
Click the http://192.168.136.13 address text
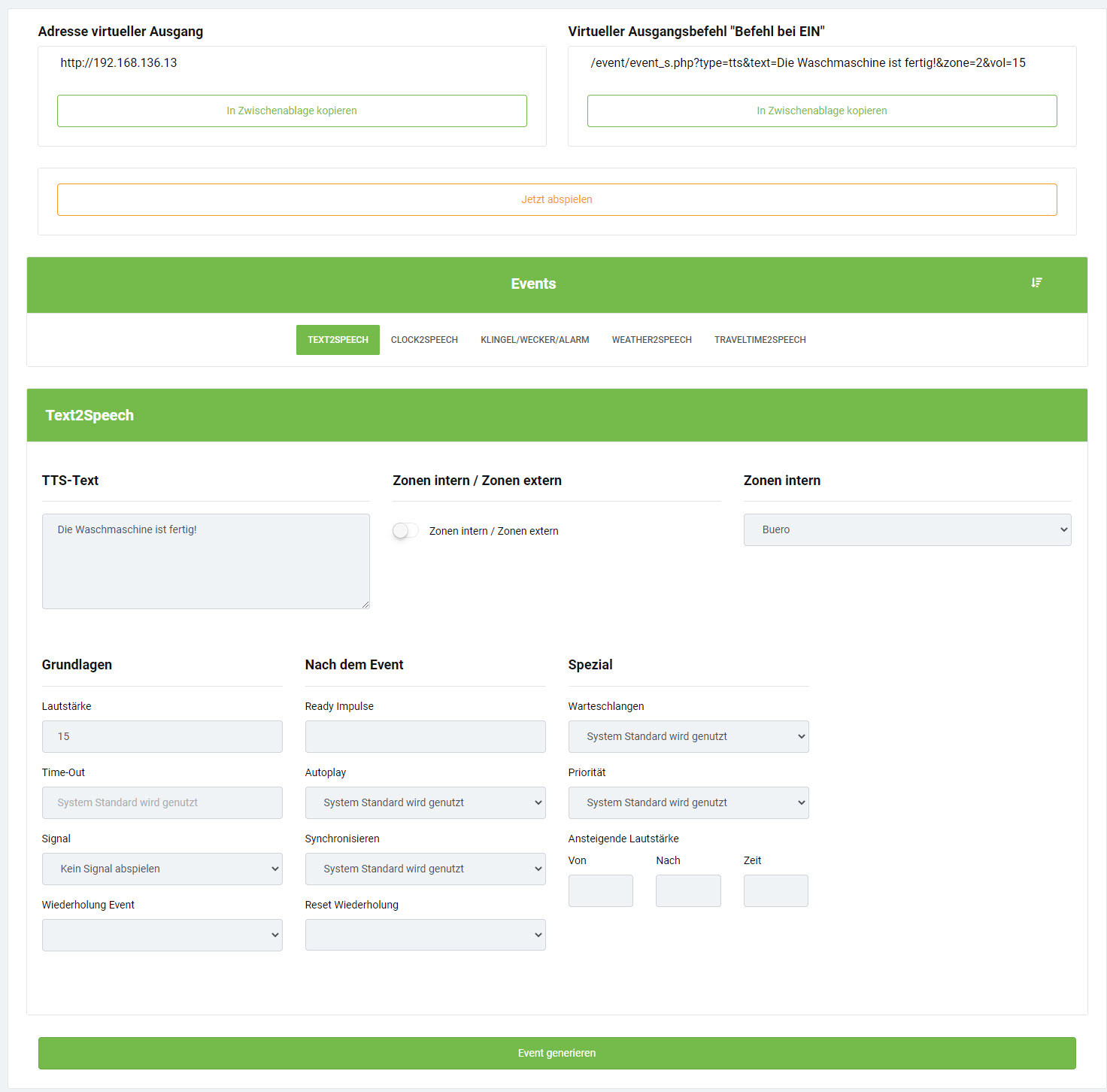[119, 62]
